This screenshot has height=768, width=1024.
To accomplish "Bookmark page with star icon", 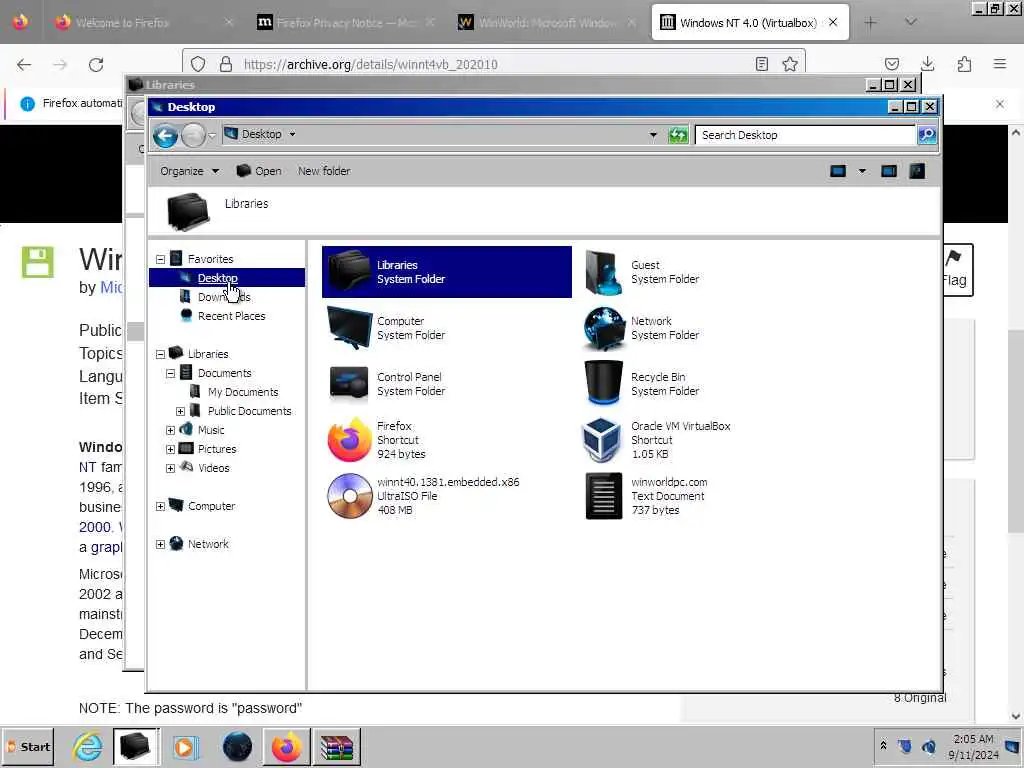I will [x=790, y=64].
